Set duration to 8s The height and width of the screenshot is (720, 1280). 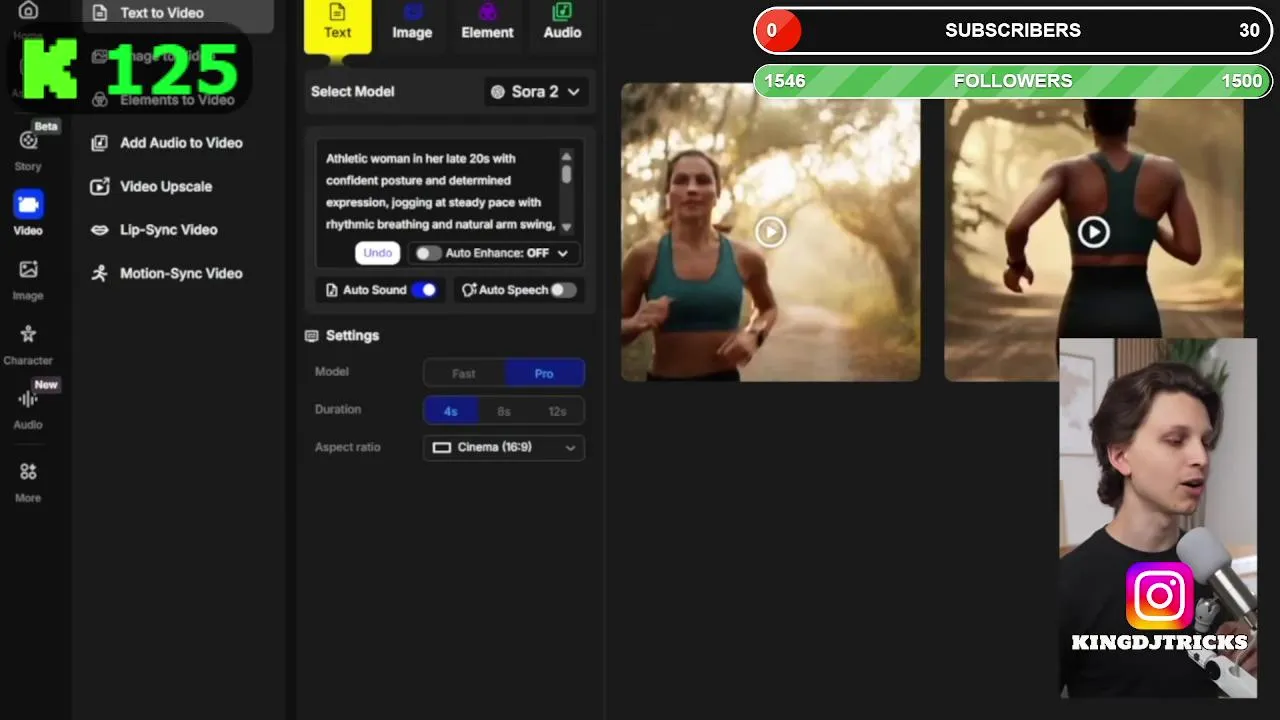click(x=504, y=411)
